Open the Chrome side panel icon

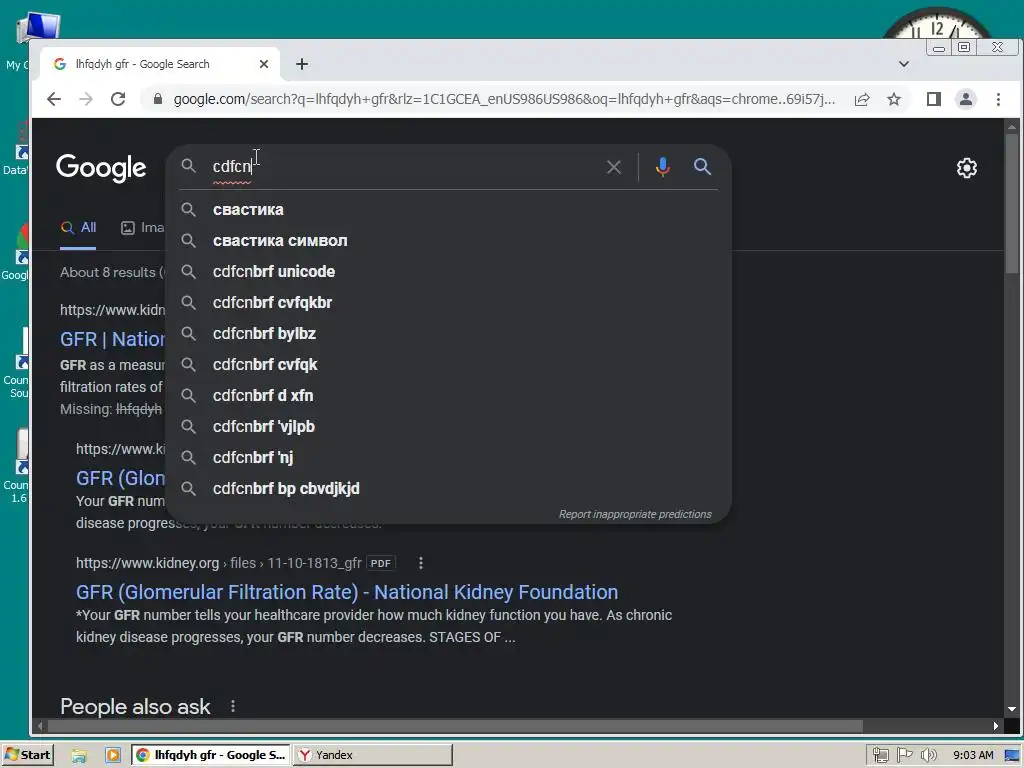pyautogui.click(x=934, y=99)
